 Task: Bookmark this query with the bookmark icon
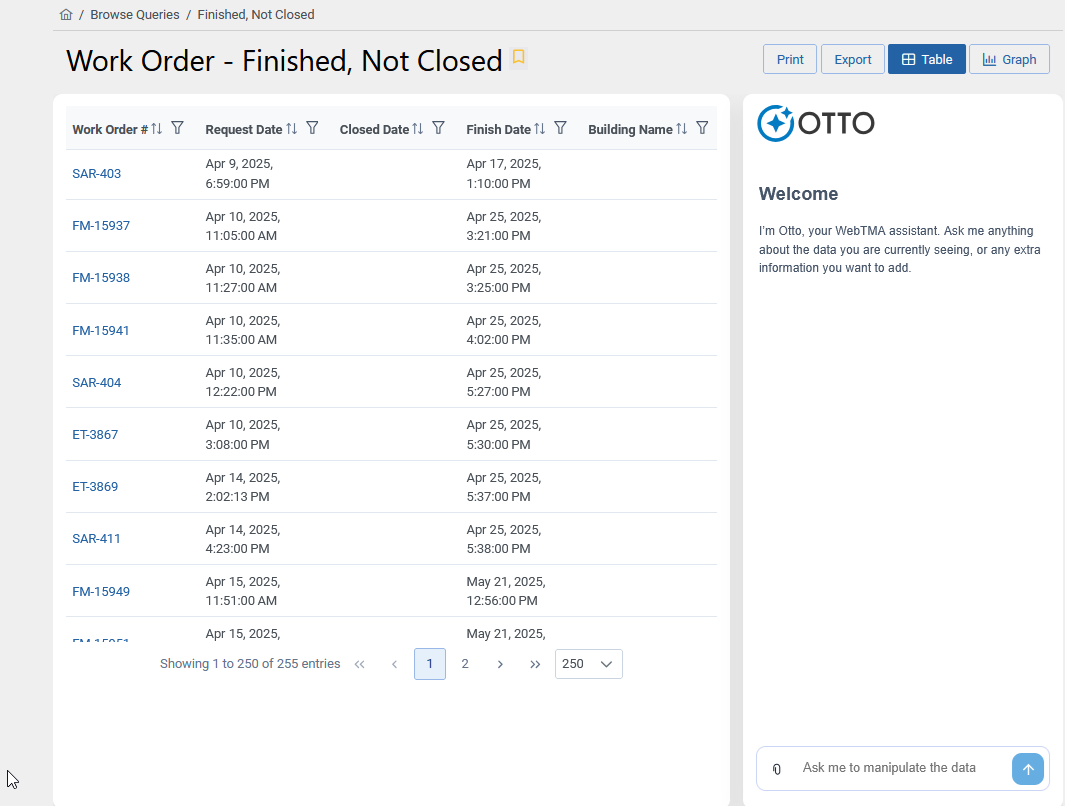[x=518, y=58]
